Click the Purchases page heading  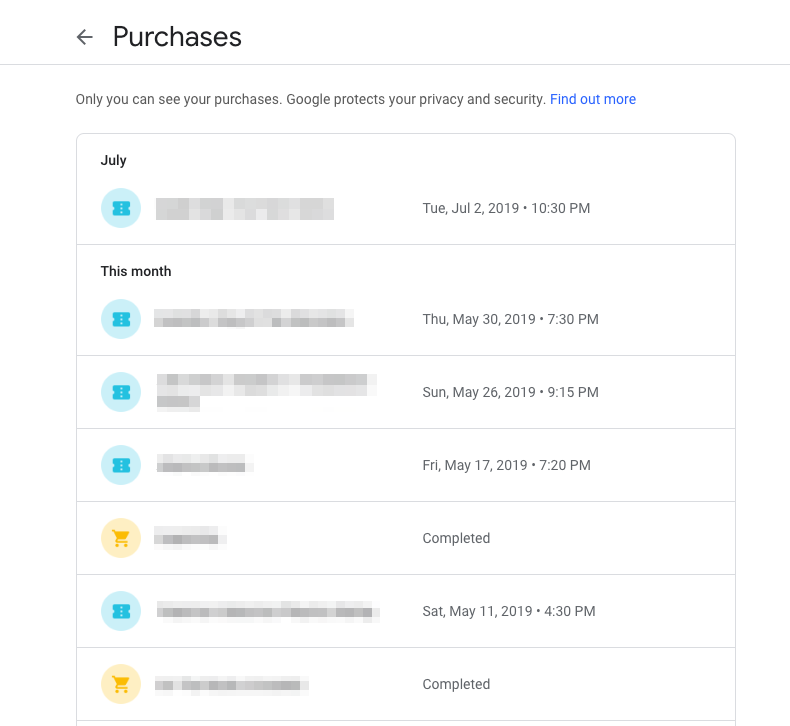point(177,37)
